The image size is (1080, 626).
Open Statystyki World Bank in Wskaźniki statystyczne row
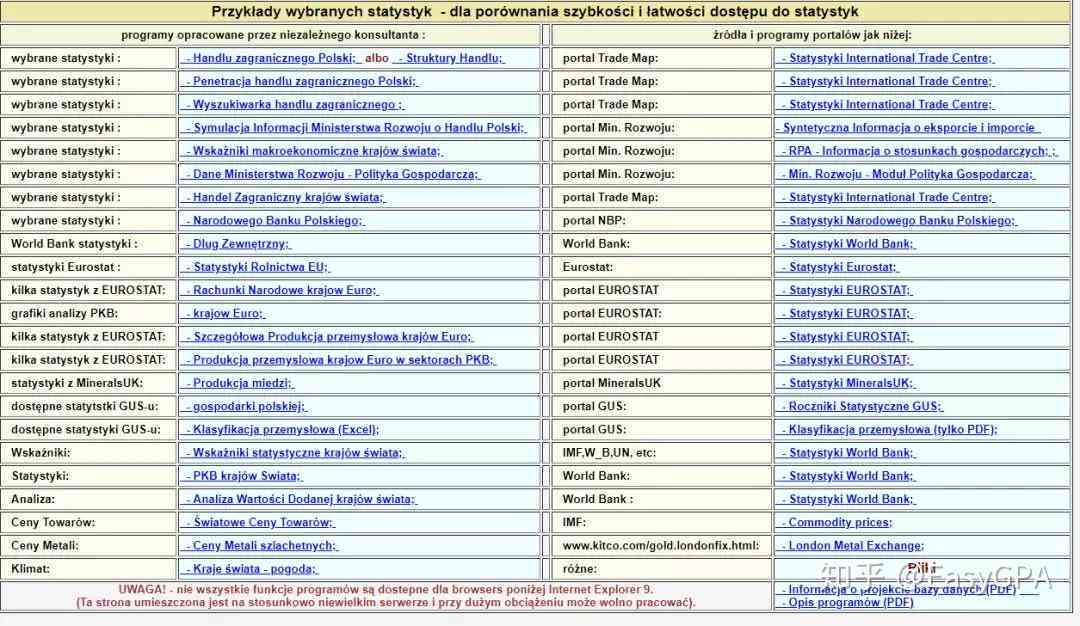[846, 453]
